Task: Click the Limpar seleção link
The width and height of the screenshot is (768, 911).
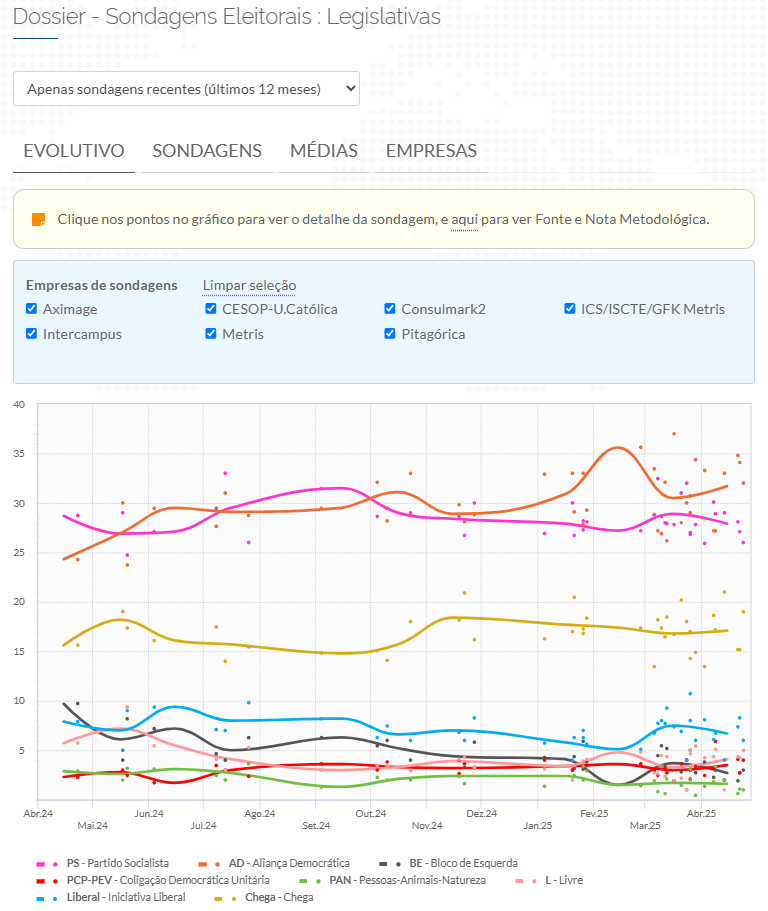Action: (249, 285)
